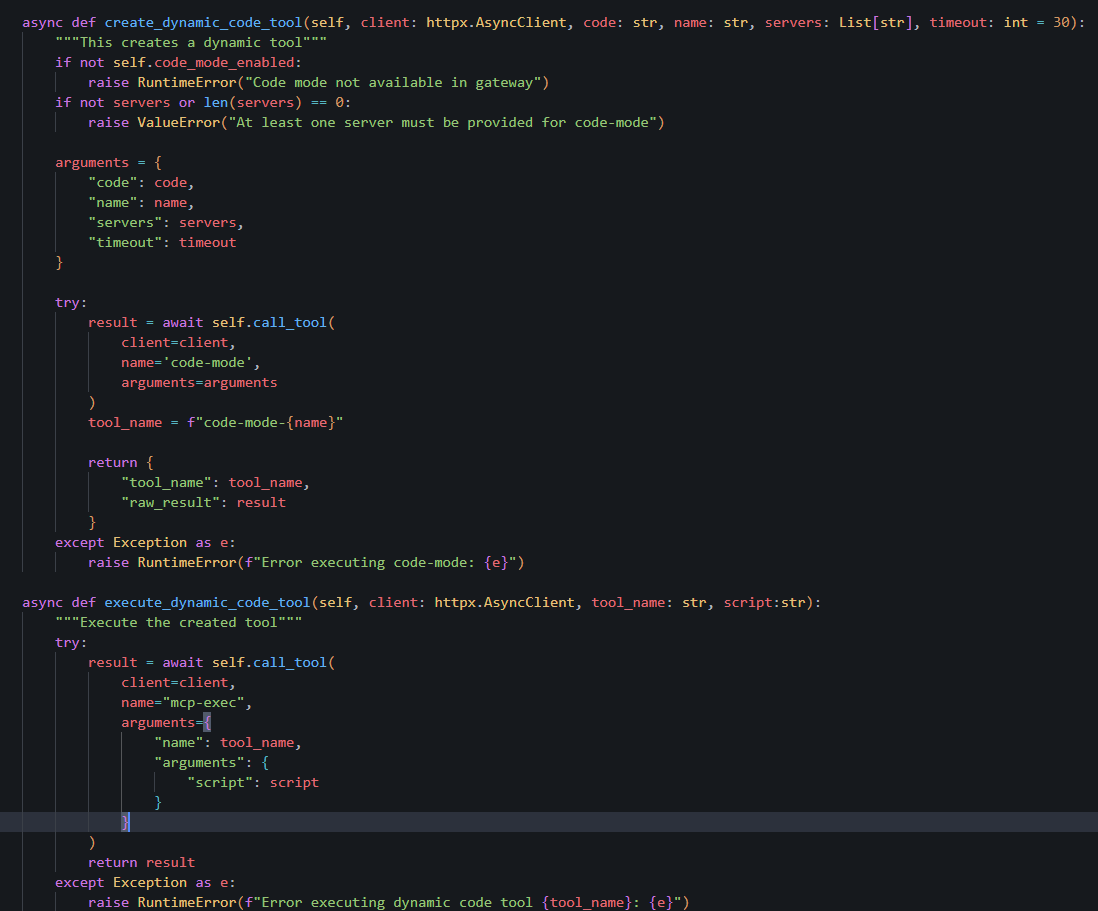This screenshot has height=911, width=1098.
Task: Click the execute_dynamic_code_tool function name
Action: coord(207,602)
